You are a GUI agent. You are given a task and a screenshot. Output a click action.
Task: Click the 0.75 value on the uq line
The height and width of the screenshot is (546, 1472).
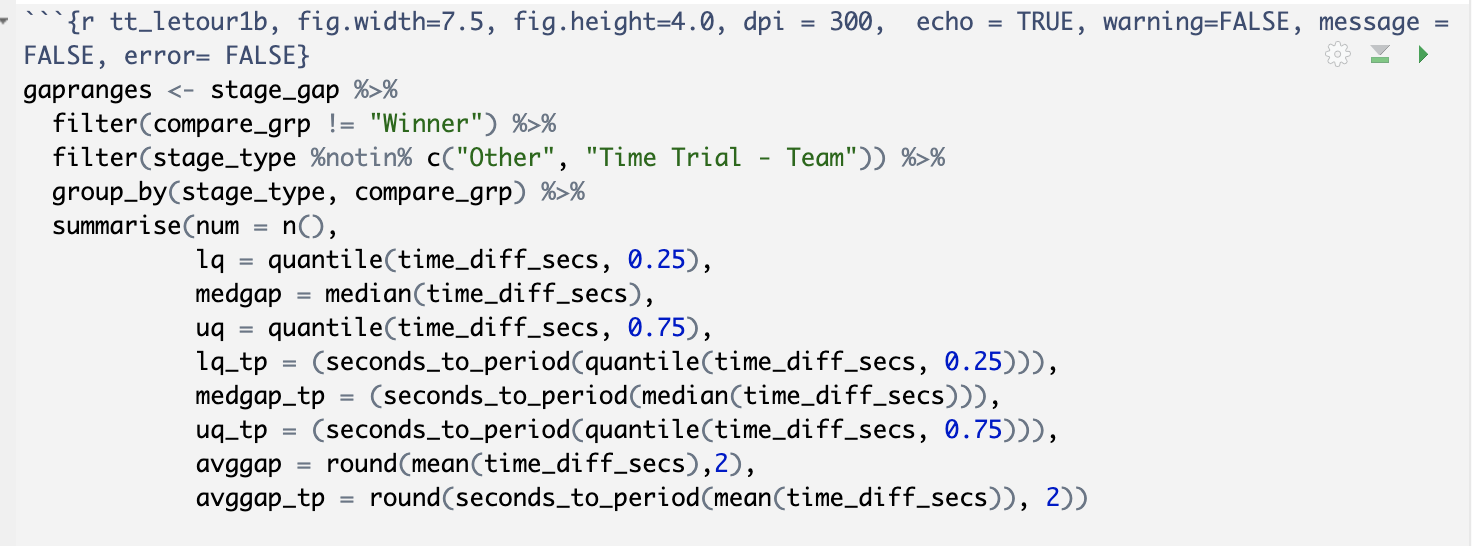click(656, 328)
